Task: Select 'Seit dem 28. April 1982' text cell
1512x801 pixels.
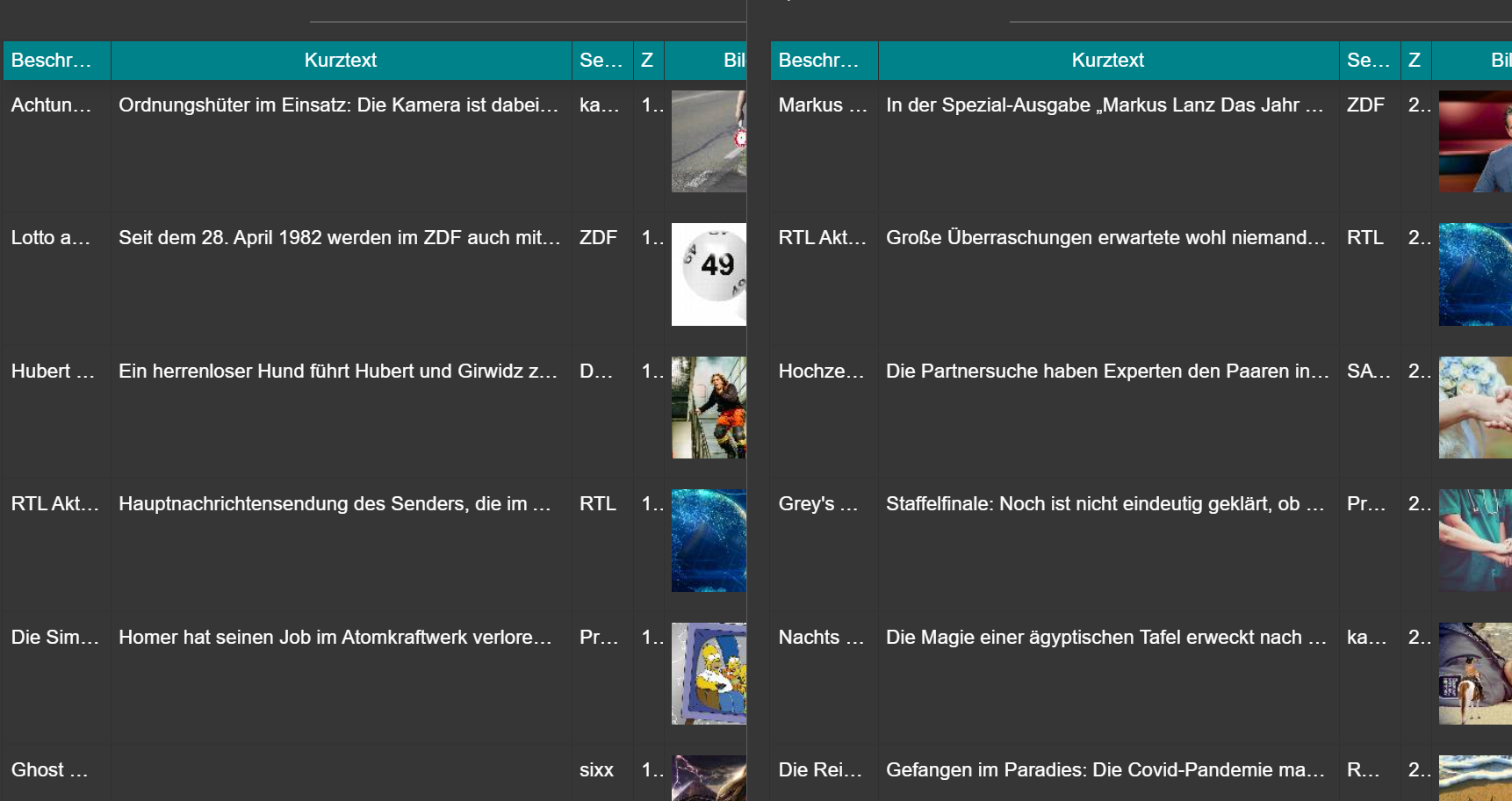Action: coord(341,279)
